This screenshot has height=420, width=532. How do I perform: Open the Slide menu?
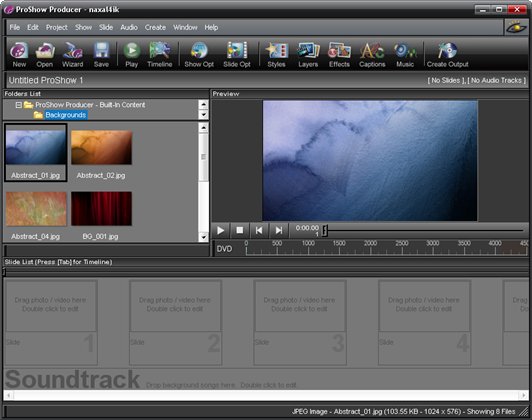(106, 27)
